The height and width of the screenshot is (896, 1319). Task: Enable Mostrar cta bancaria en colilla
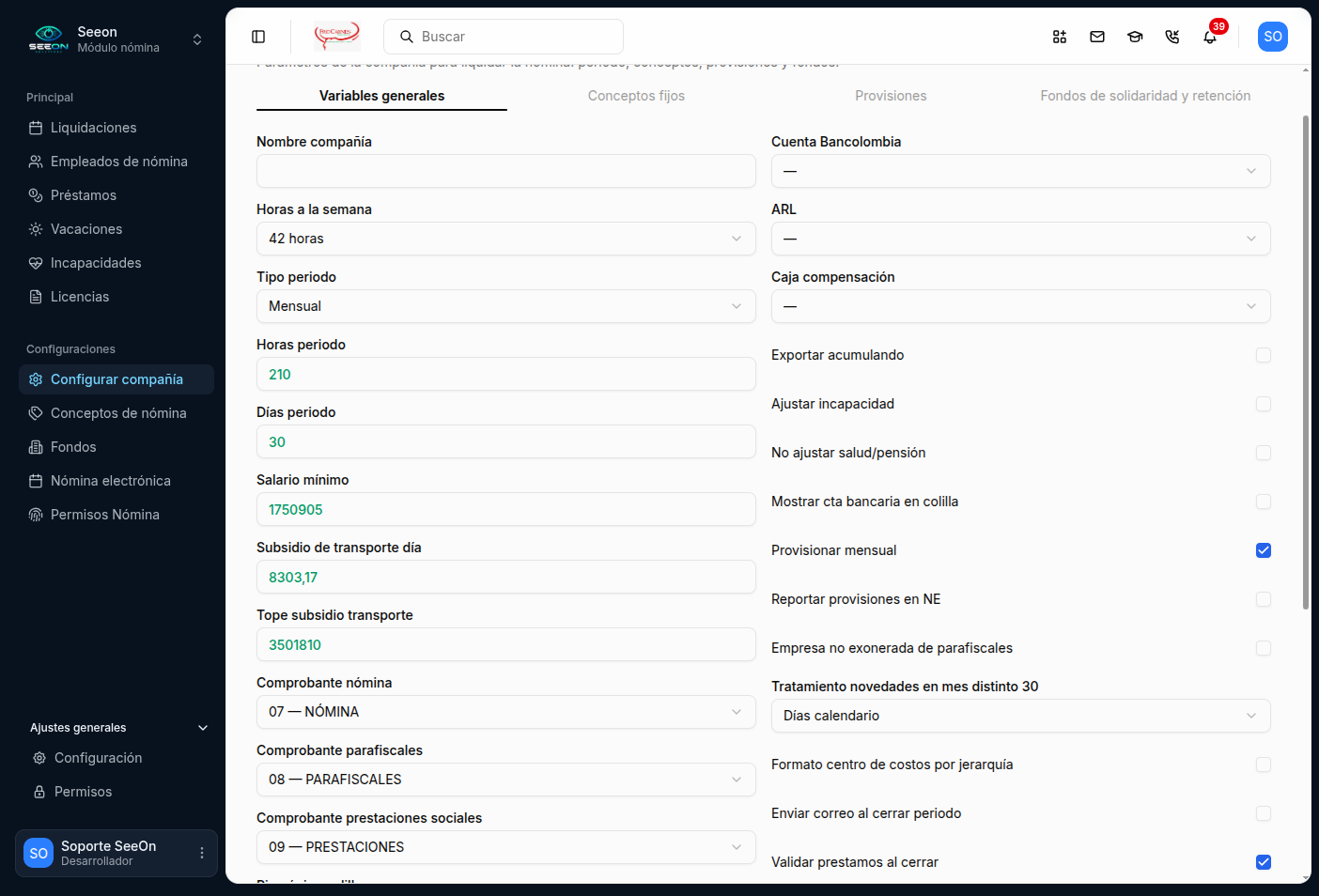coord(1264,502)
